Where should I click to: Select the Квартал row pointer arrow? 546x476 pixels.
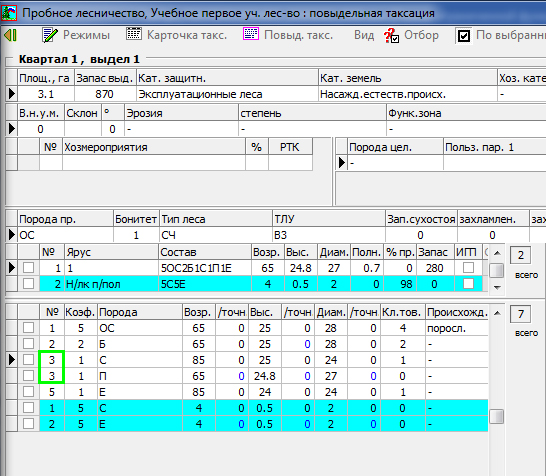[12, 94]
